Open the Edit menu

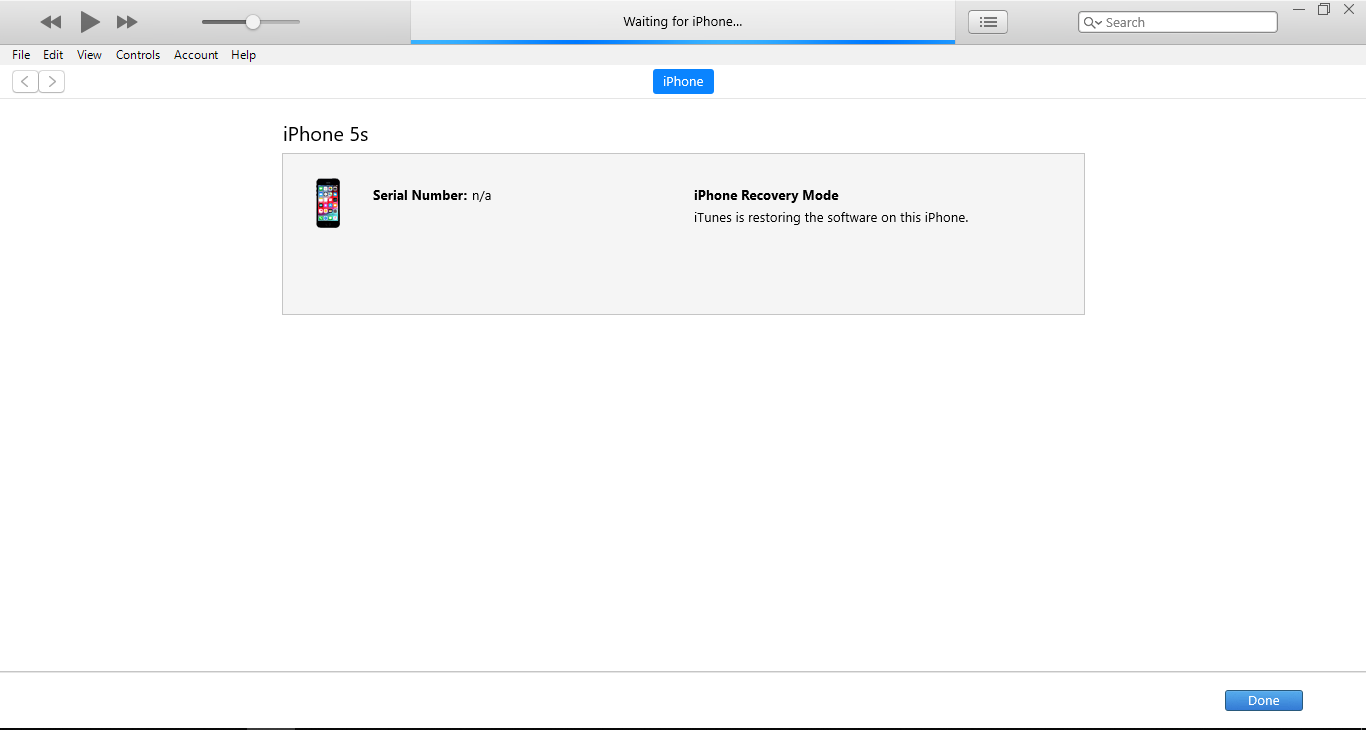53,55
